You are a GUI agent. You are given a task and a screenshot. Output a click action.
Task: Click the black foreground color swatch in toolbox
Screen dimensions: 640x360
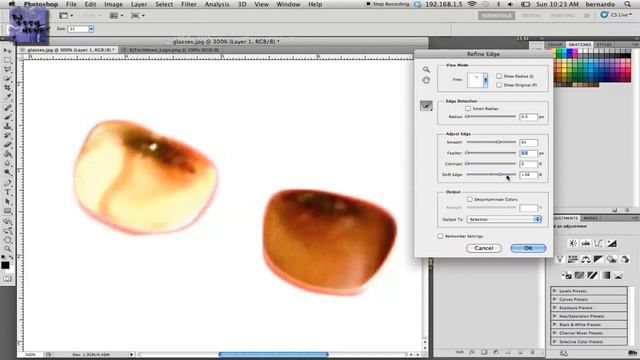click(5, 265)
